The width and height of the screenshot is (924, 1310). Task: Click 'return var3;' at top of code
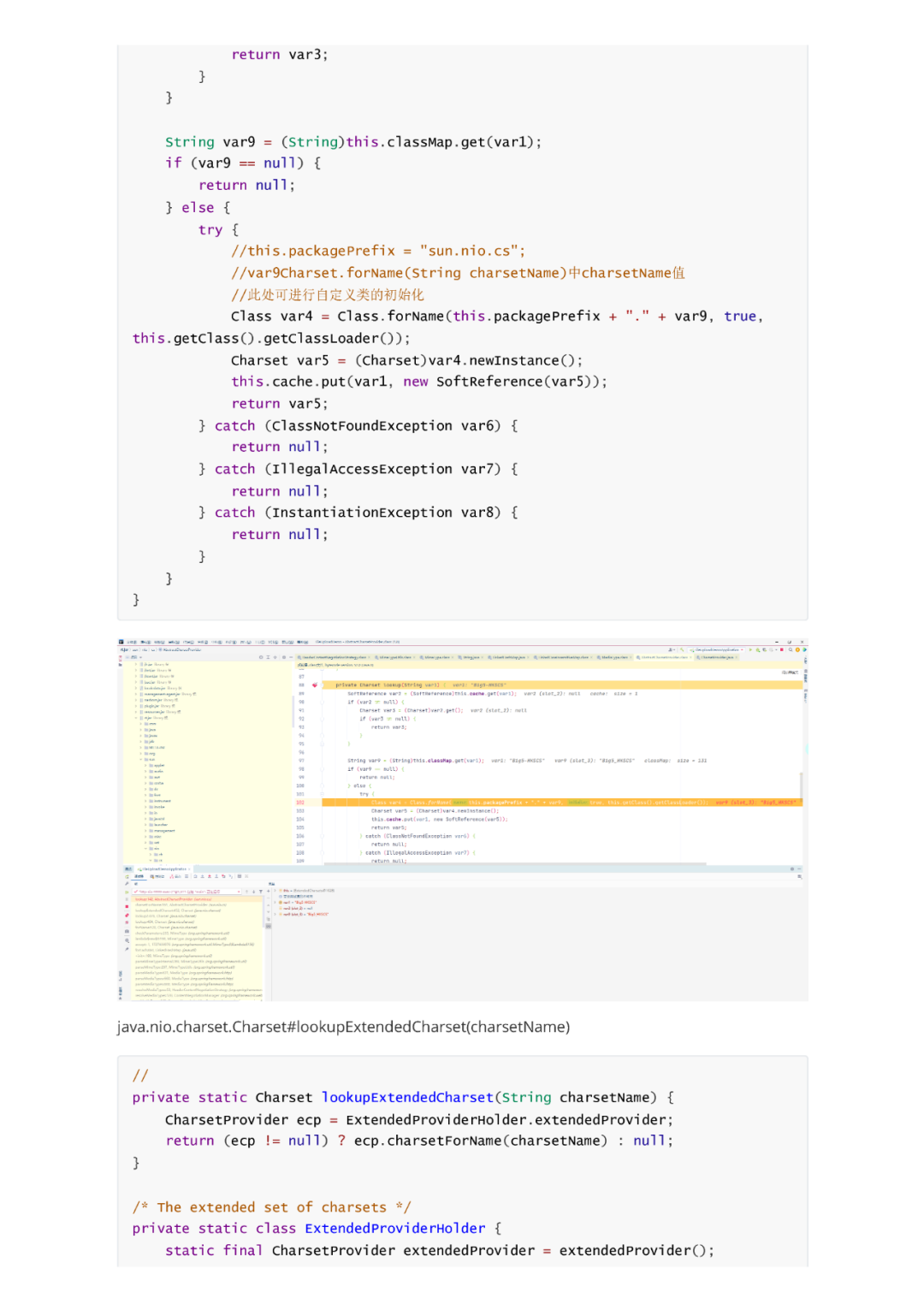280,55
